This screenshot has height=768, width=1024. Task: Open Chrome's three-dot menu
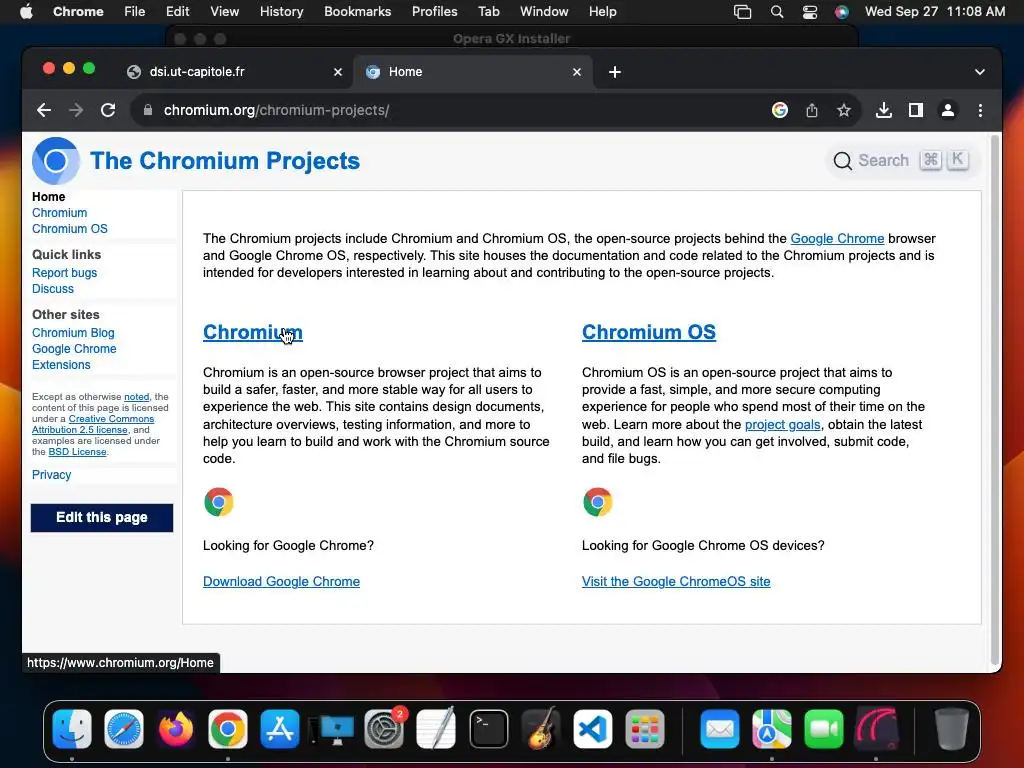pyautogui.click(x=980, y=110)
